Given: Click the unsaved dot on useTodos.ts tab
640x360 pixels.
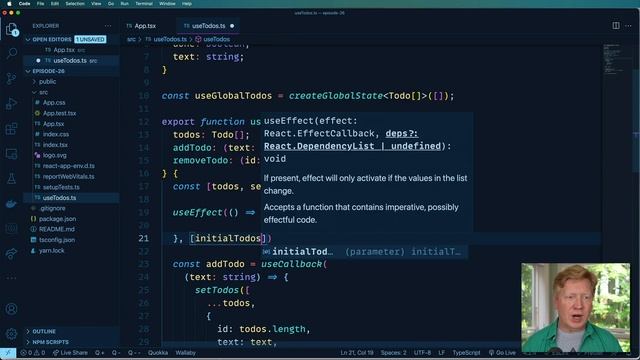Looking at the screenshot, I should pos(232,26).
